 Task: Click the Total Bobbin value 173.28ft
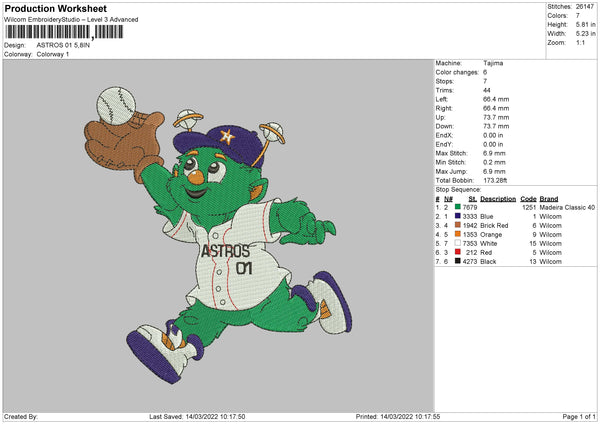tap(495, 180)
